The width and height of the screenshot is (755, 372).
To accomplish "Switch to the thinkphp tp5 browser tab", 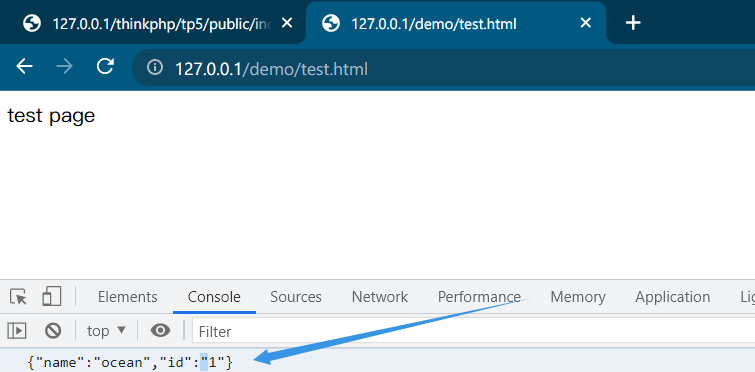I will click(x=152, y=24).
